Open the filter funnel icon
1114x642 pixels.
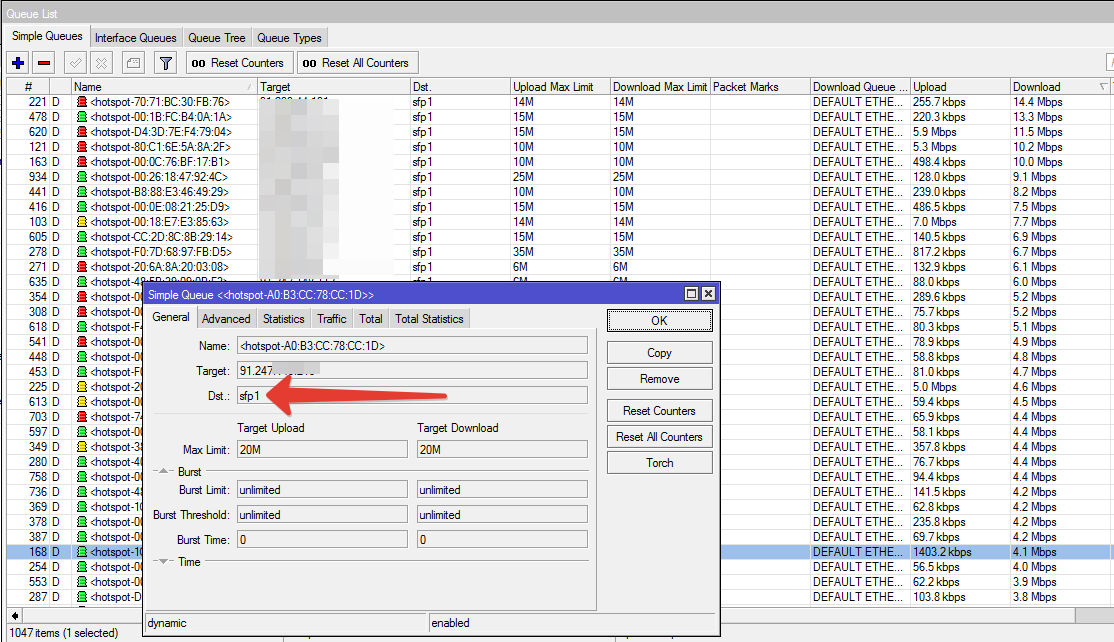point(166,63)
